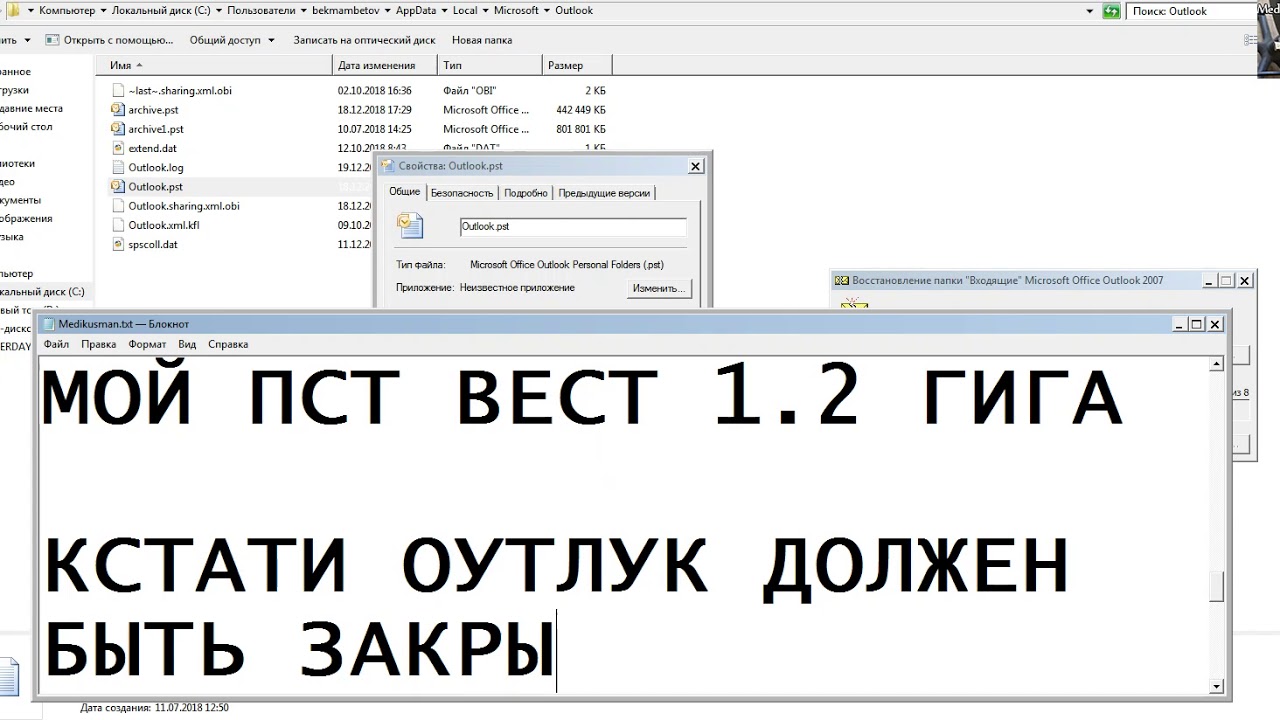Click the 442 449 КБ size cell
Image resolution: width=1280 pixels, height=720 pixels.
click(580, 110)
